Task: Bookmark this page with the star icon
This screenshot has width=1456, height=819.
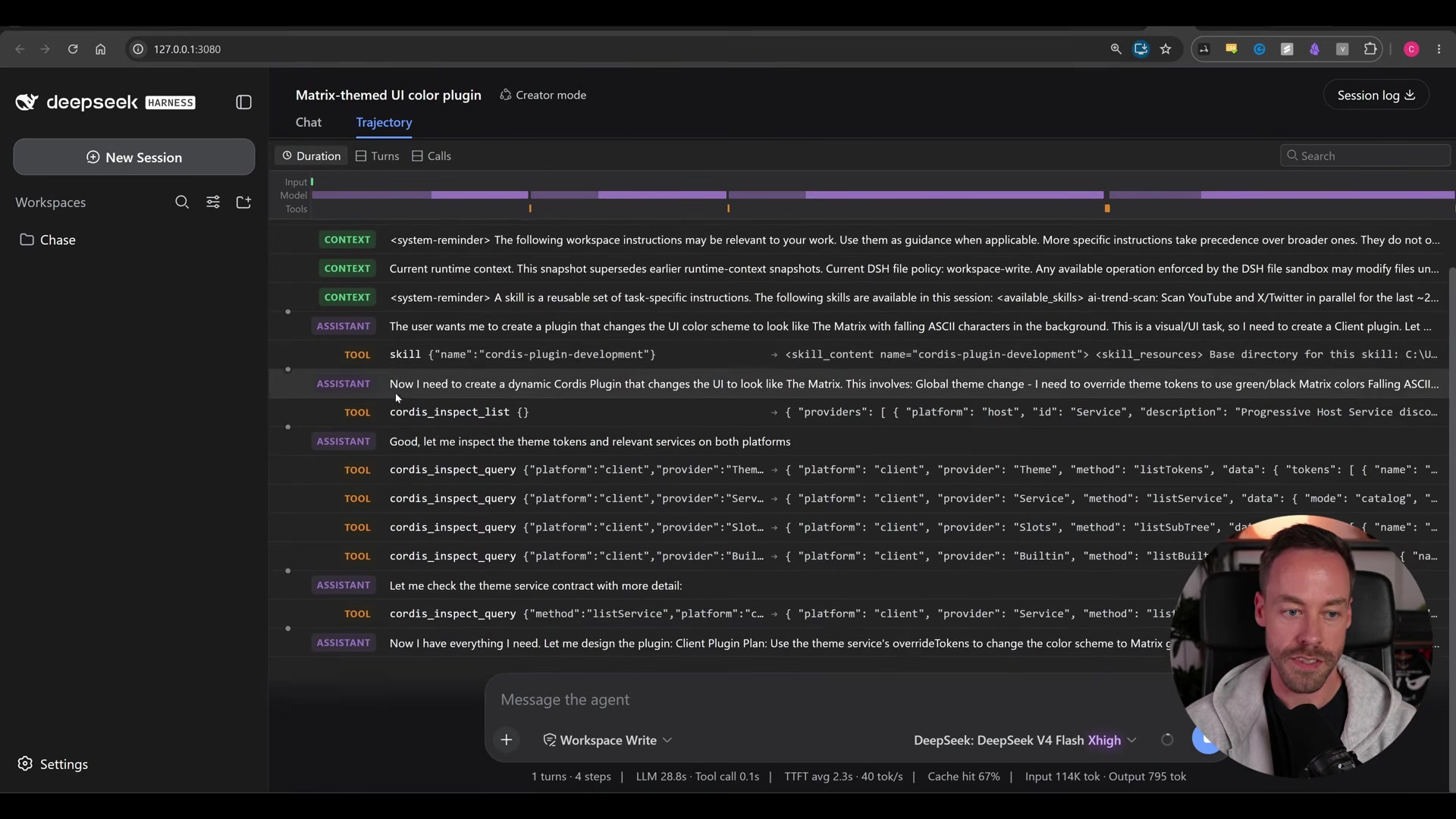Action: tap(1166, 49)
